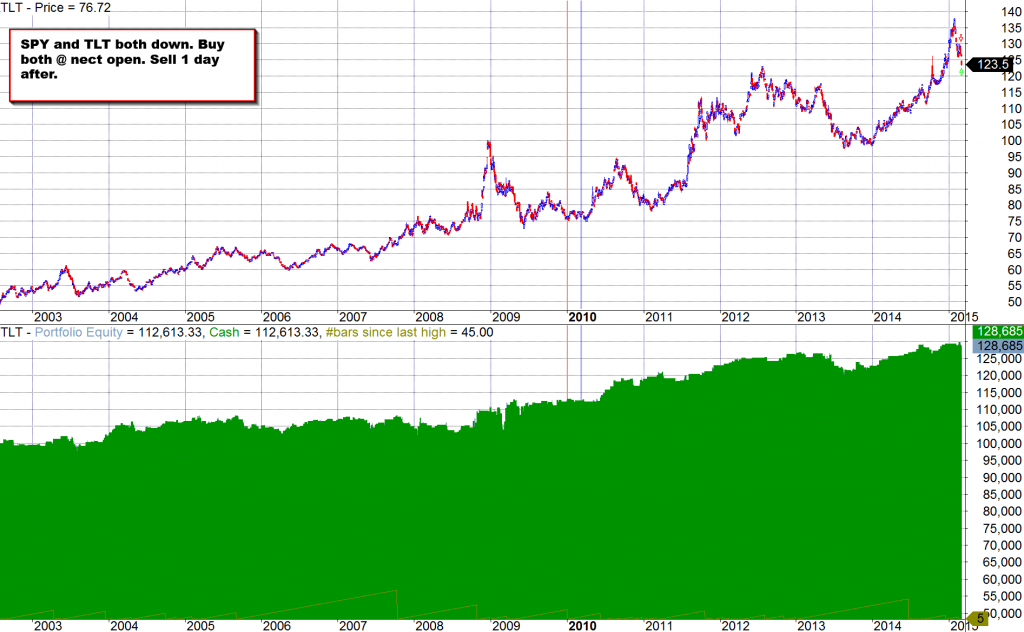Click the 50 tick on the price axis
Screen dimensions: 1024x632
pos(1014,302)
